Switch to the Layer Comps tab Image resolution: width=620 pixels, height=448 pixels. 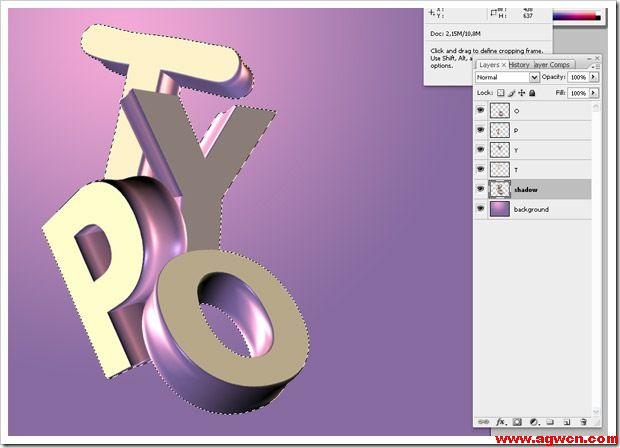[x=553, y=65]
